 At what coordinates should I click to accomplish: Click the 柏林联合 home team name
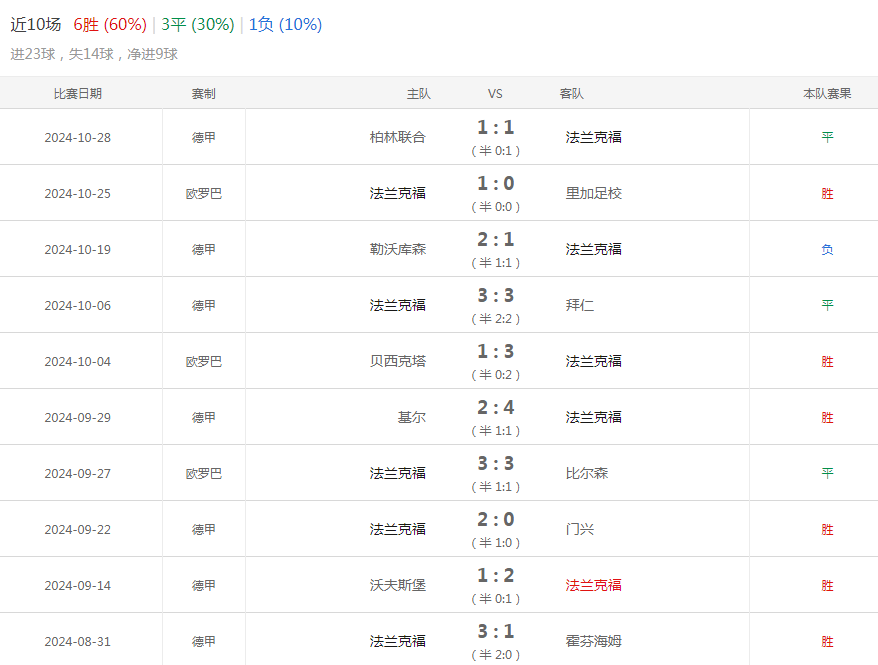[398, 137]
